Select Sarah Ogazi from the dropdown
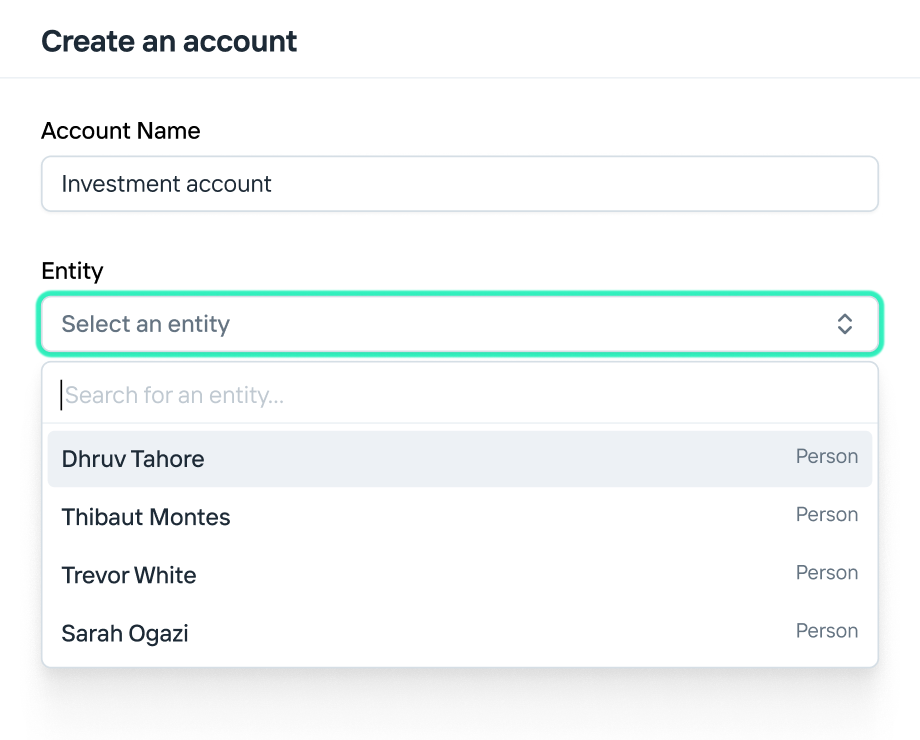 click(125, 633)
